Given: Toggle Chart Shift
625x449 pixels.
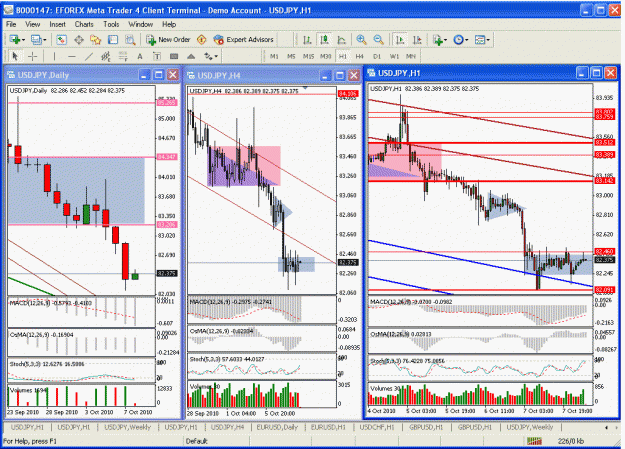Looking at the screenshot, I should [x=417, y=39].
